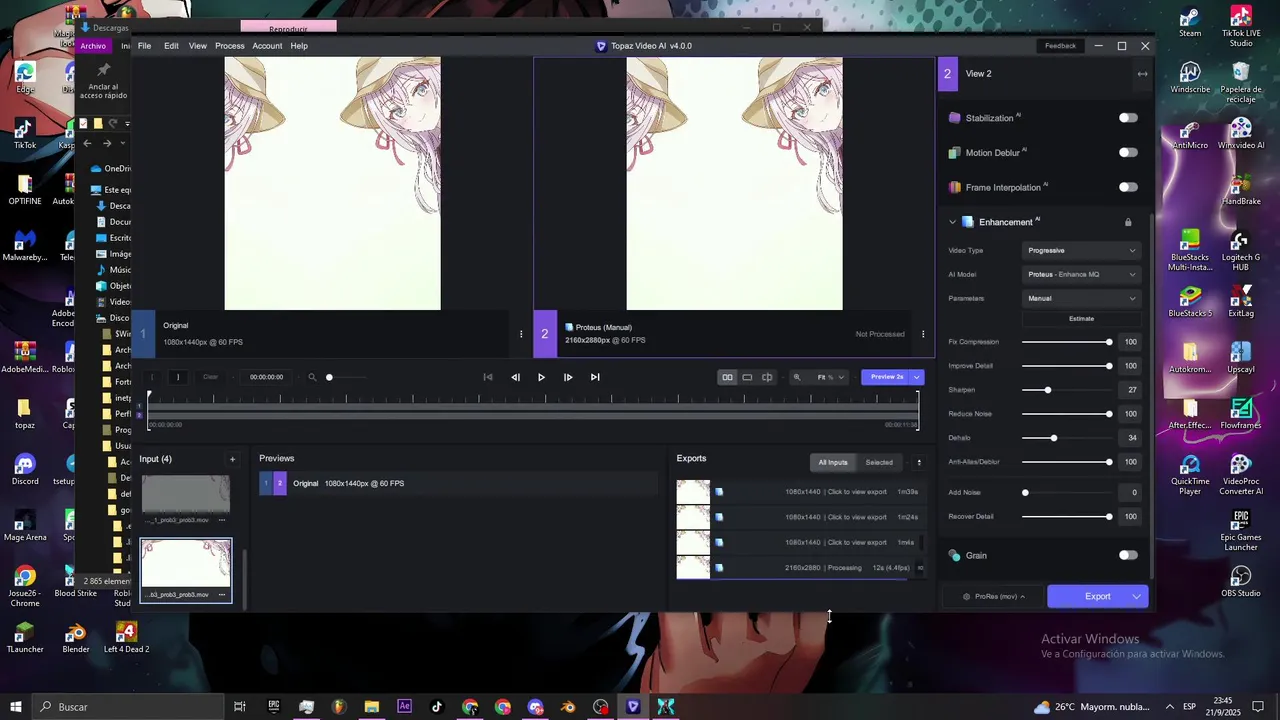
Task: Open Flowframes desktop shortcut
Action: [x=1241, y=414]
